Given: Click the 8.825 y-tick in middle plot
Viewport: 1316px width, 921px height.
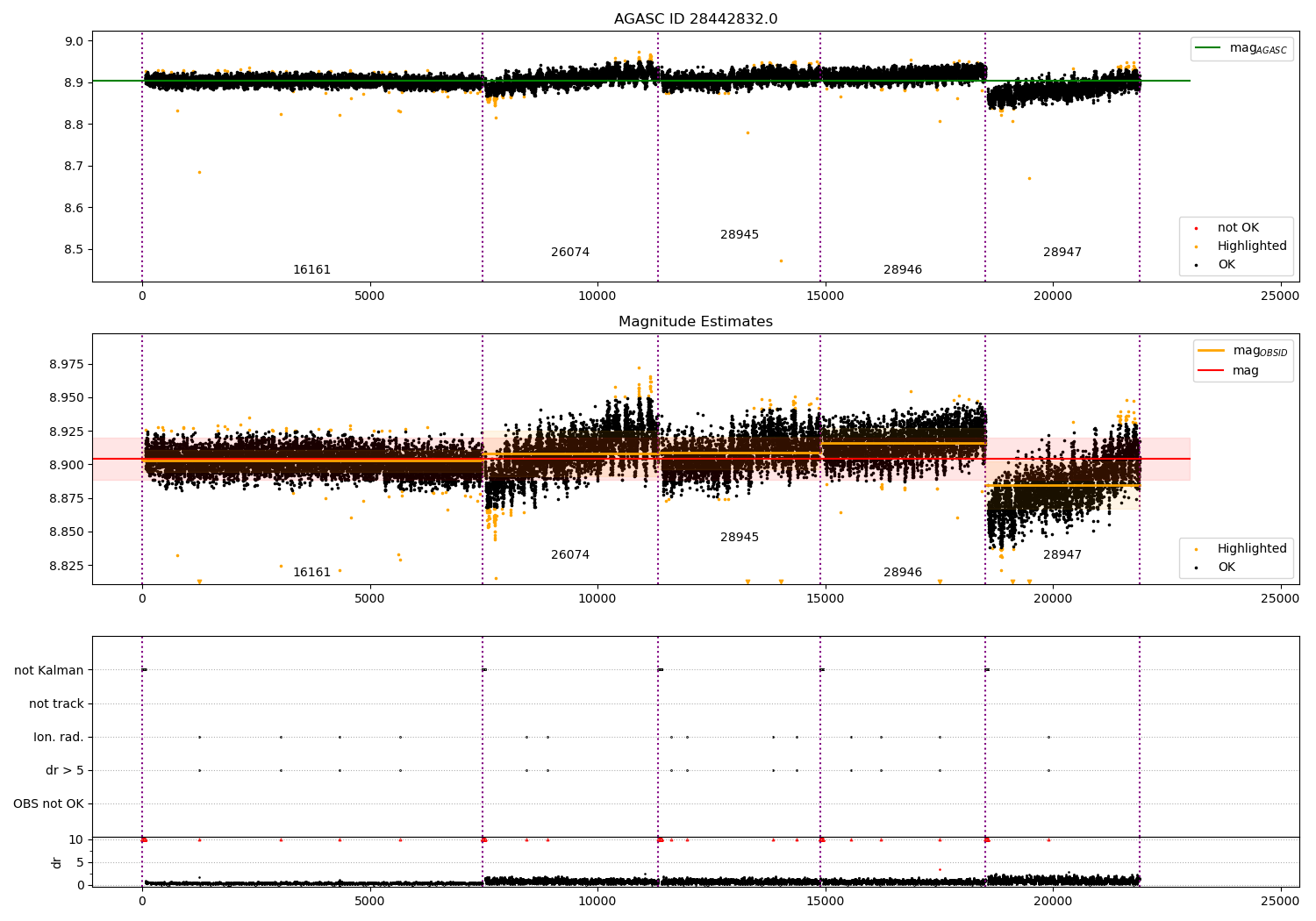Looking at the screenshot, I should click(67, 566).
